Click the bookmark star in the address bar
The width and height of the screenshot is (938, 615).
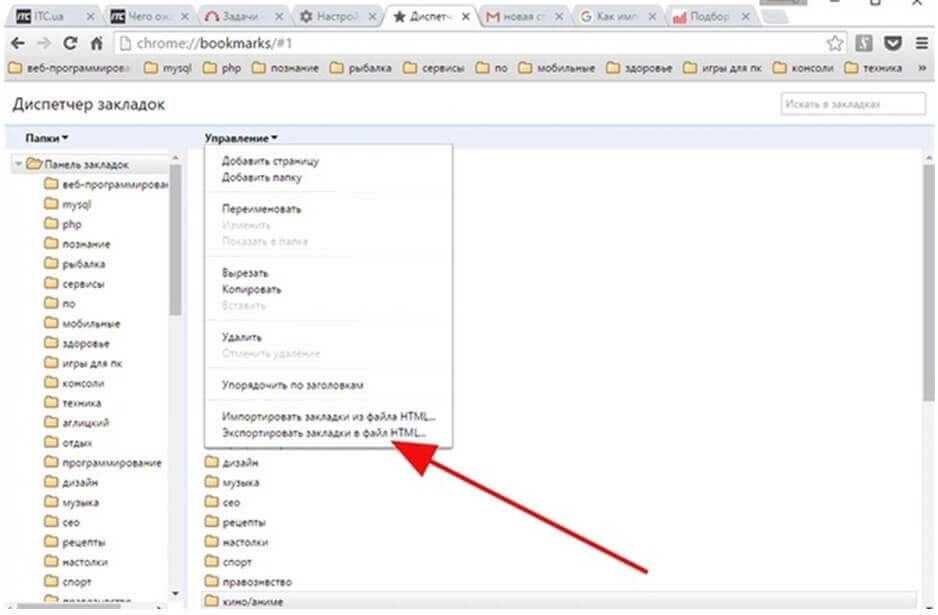[x=835, y=43]
